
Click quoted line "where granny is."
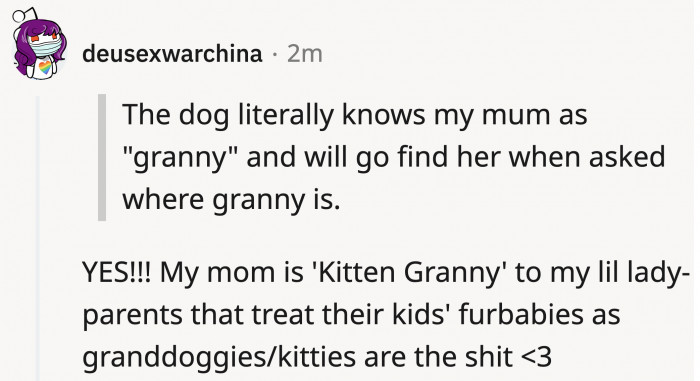point(231,200)
